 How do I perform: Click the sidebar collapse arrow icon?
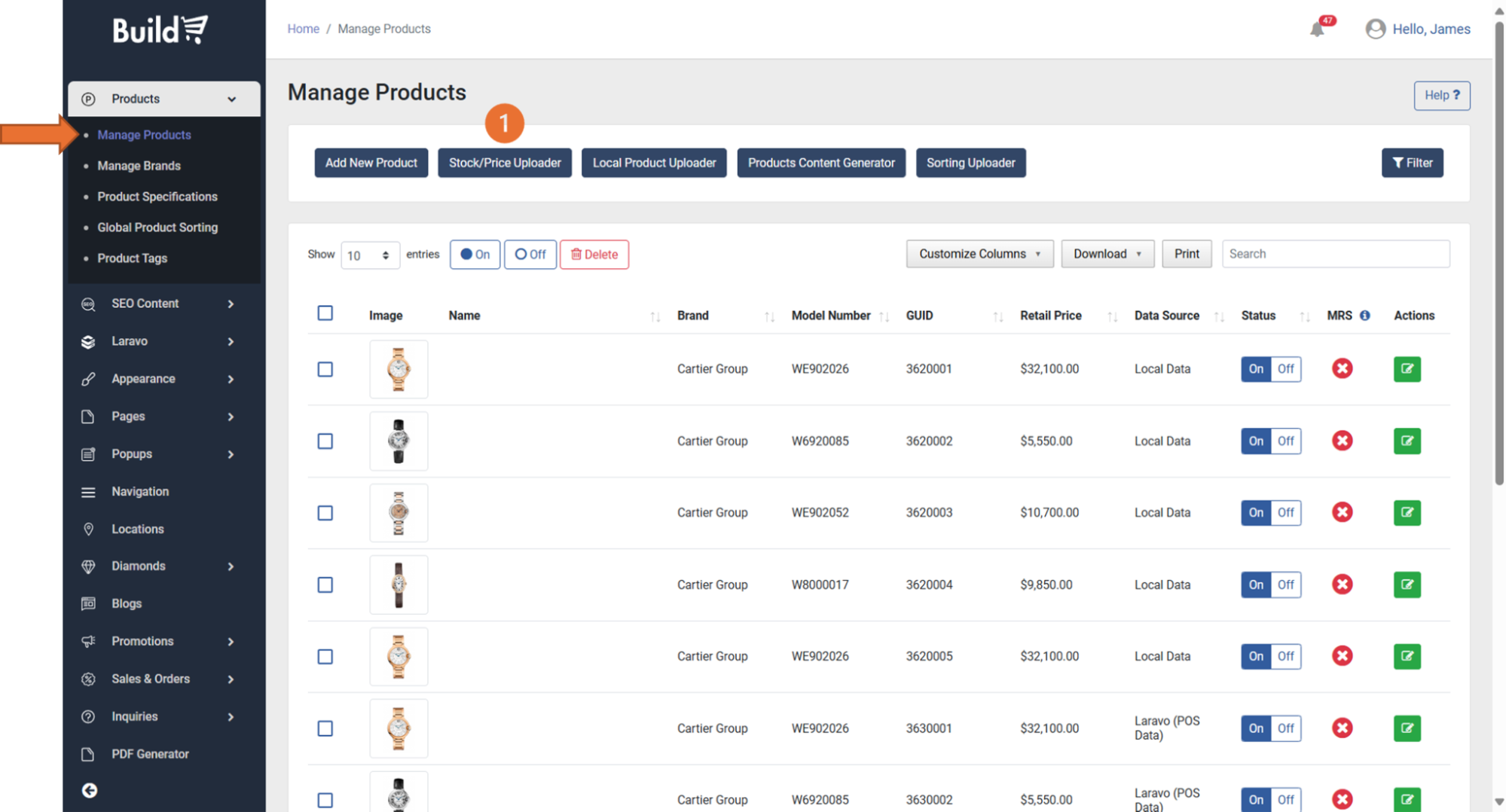(90, 790)
